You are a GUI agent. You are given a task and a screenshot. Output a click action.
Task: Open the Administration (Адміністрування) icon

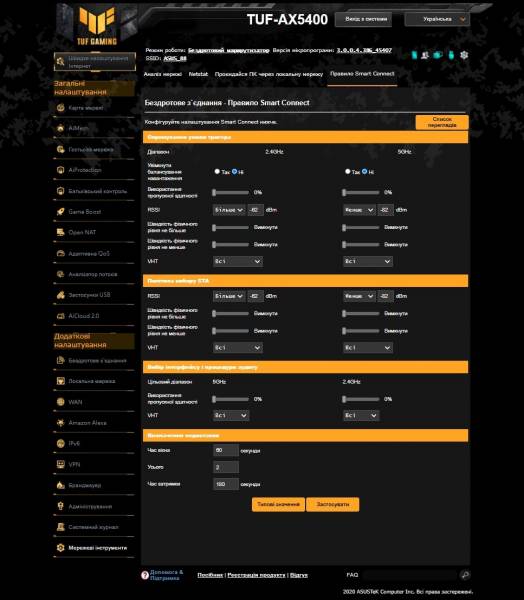pyautogui.click(x=60, y=506)
